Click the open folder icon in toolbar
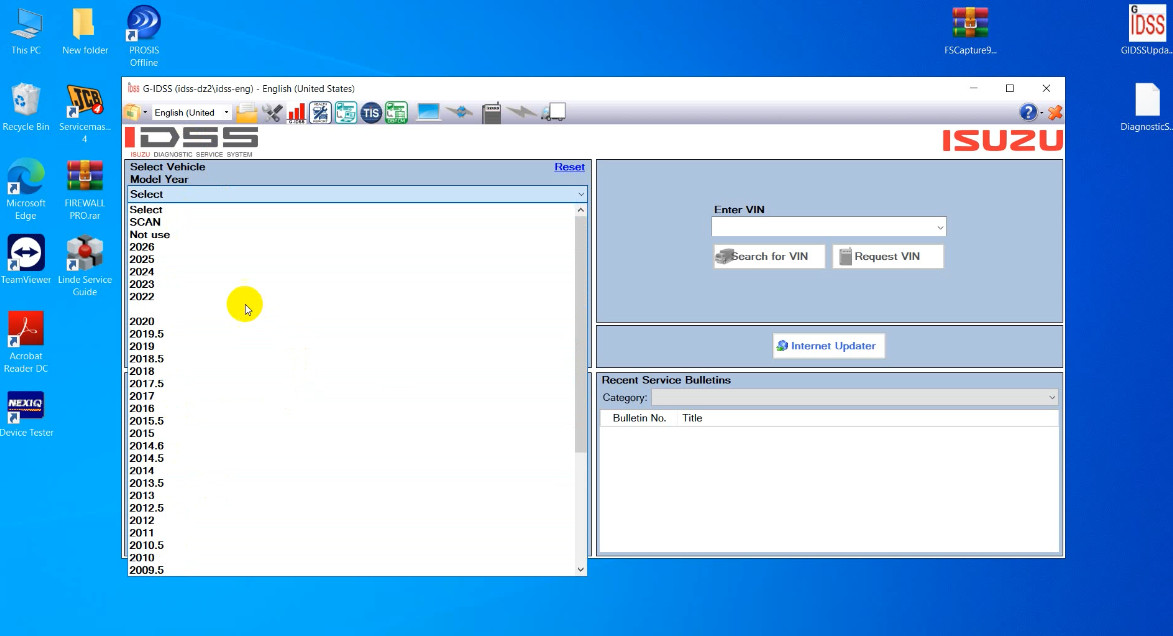 coord(246,112)
